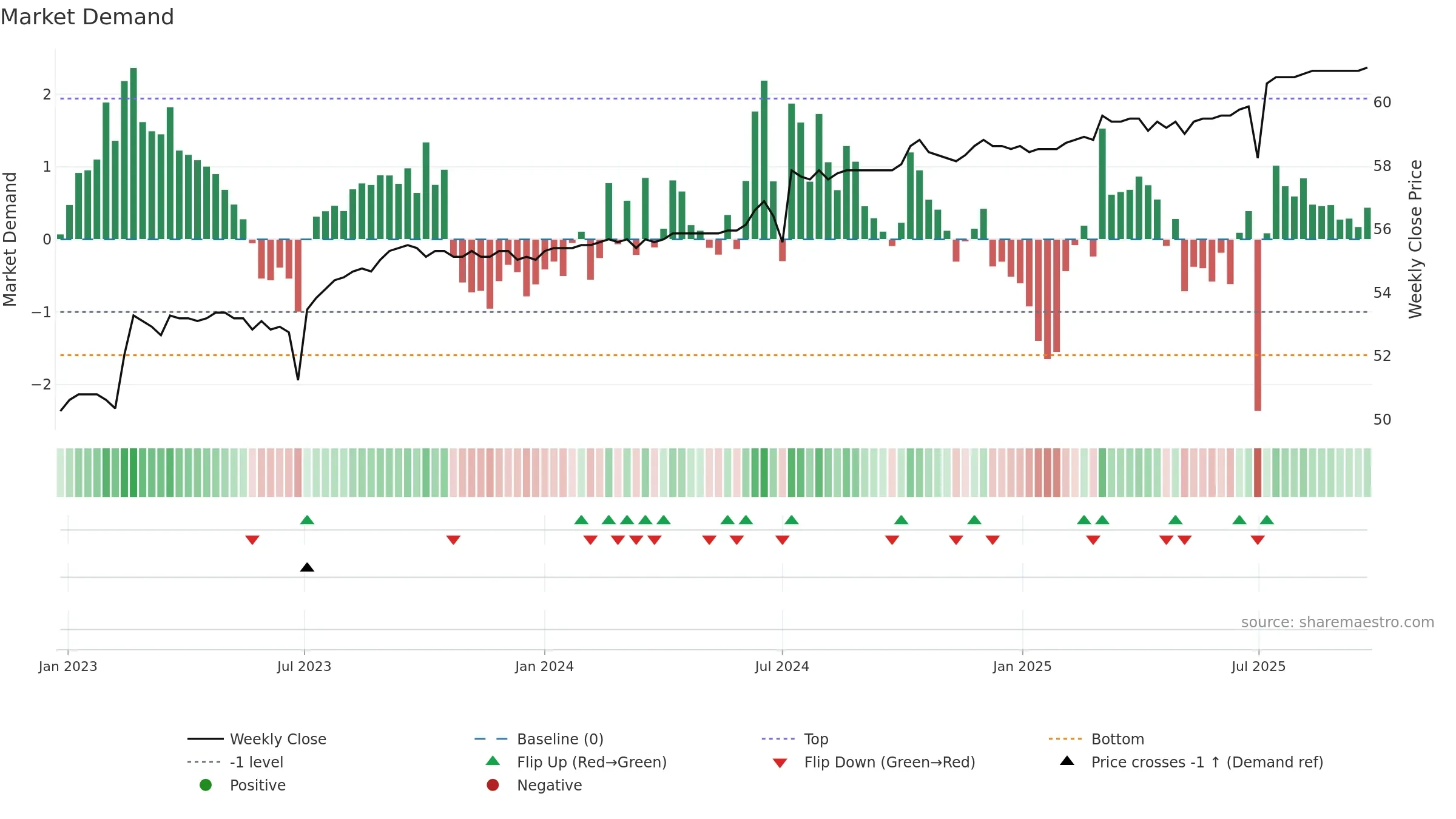Click the Jan 2023 x-axis label
1456x819 pixels.
[68, 666]
